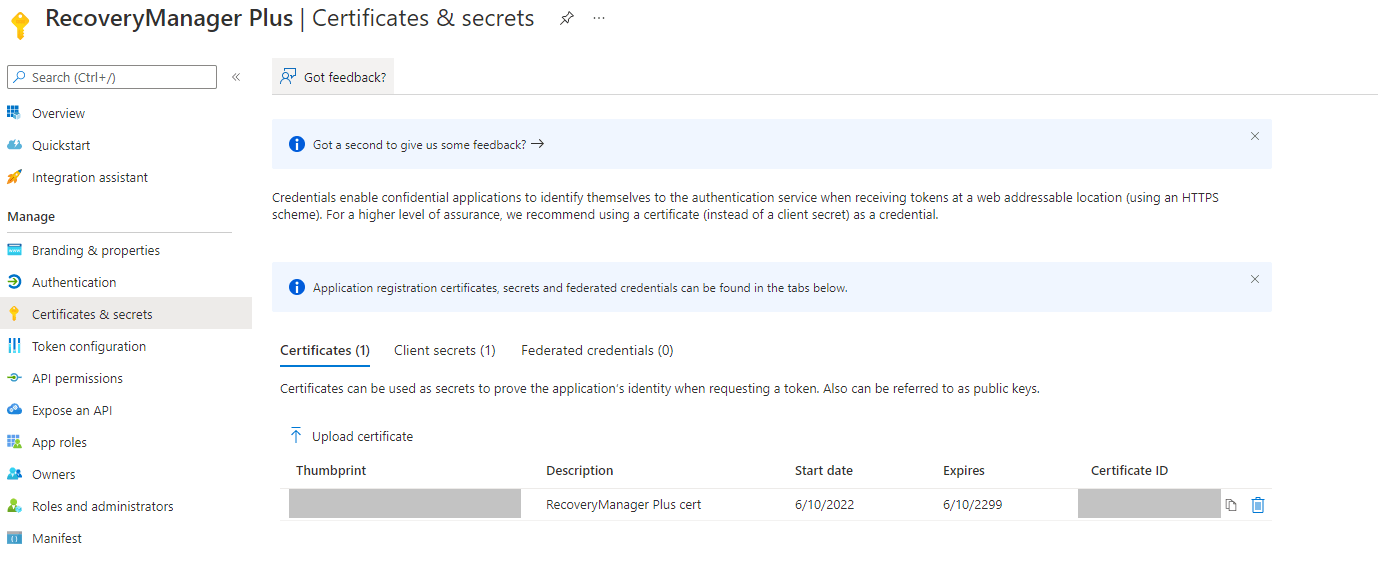The height and width of the screenshot is (569, 1378).
Task: Click the pin icon next to page title
Action: 567,18
